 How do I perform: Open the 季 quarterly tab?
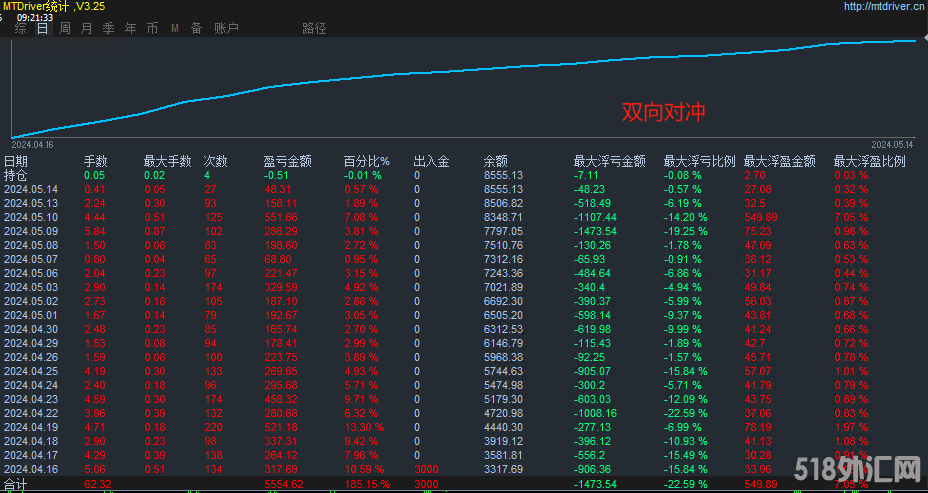click(x=108, y=28)
